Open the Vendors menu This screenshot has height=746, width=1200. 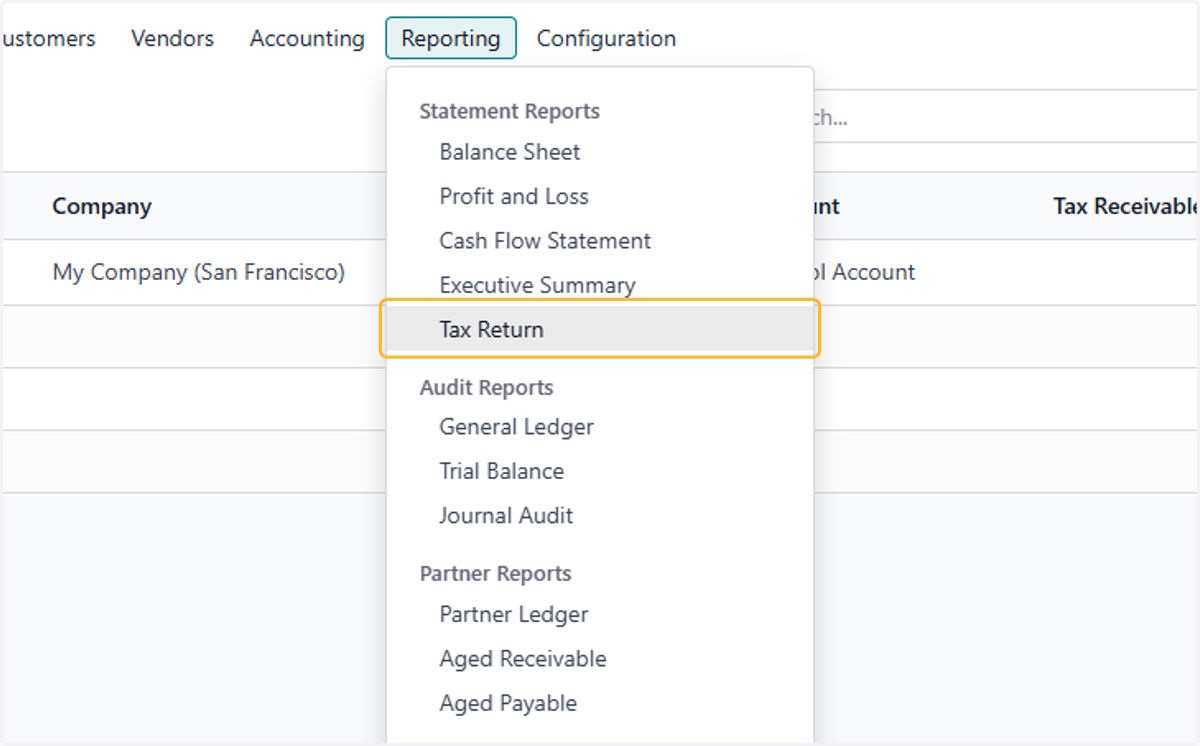tap(172, 39)
